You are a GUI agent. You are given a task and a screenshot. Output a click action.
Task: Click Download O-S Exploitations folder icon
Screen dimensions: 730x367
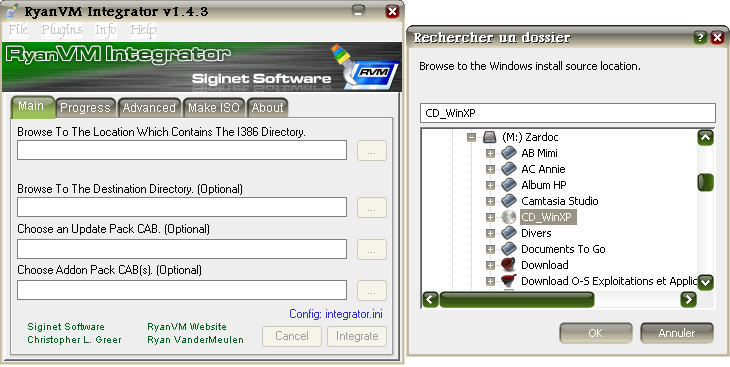tap(509, 281)
